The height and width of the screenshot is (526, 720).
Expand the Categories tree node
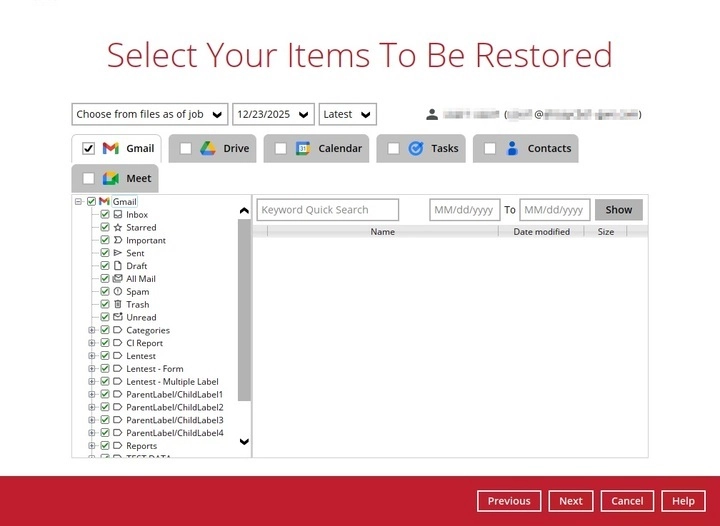(x=91, y=330)
